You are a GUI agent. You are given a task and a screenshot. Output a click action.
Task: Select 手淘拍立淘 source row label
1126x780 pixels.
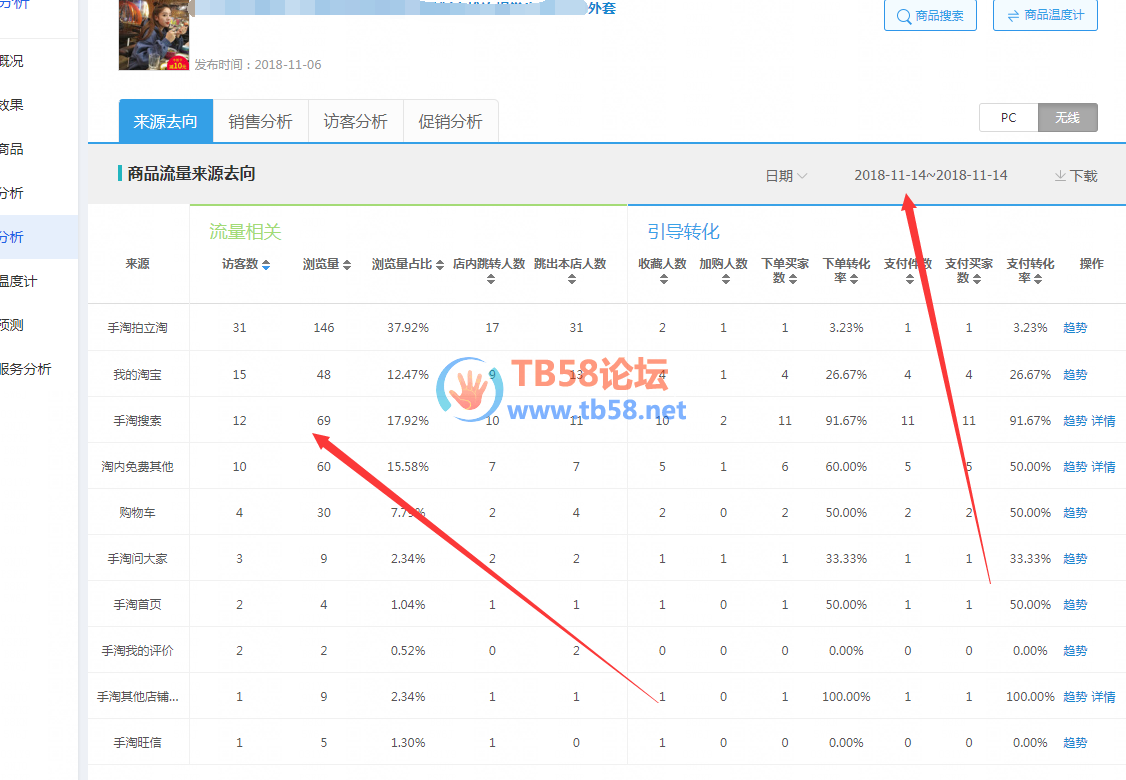[137, 328]
